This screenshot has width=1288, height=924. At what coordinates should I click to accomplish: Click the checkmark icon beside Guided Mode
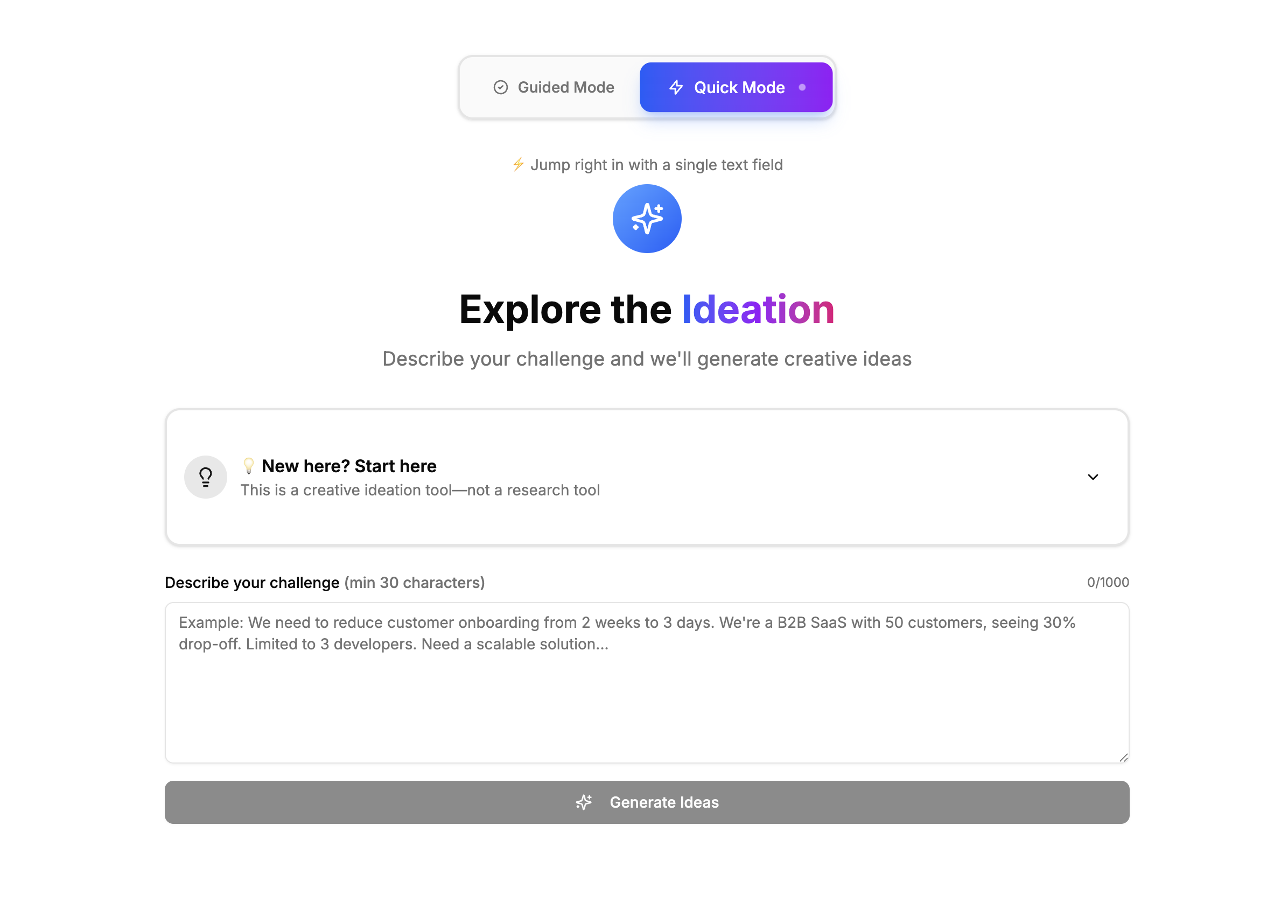coord(500,87)
